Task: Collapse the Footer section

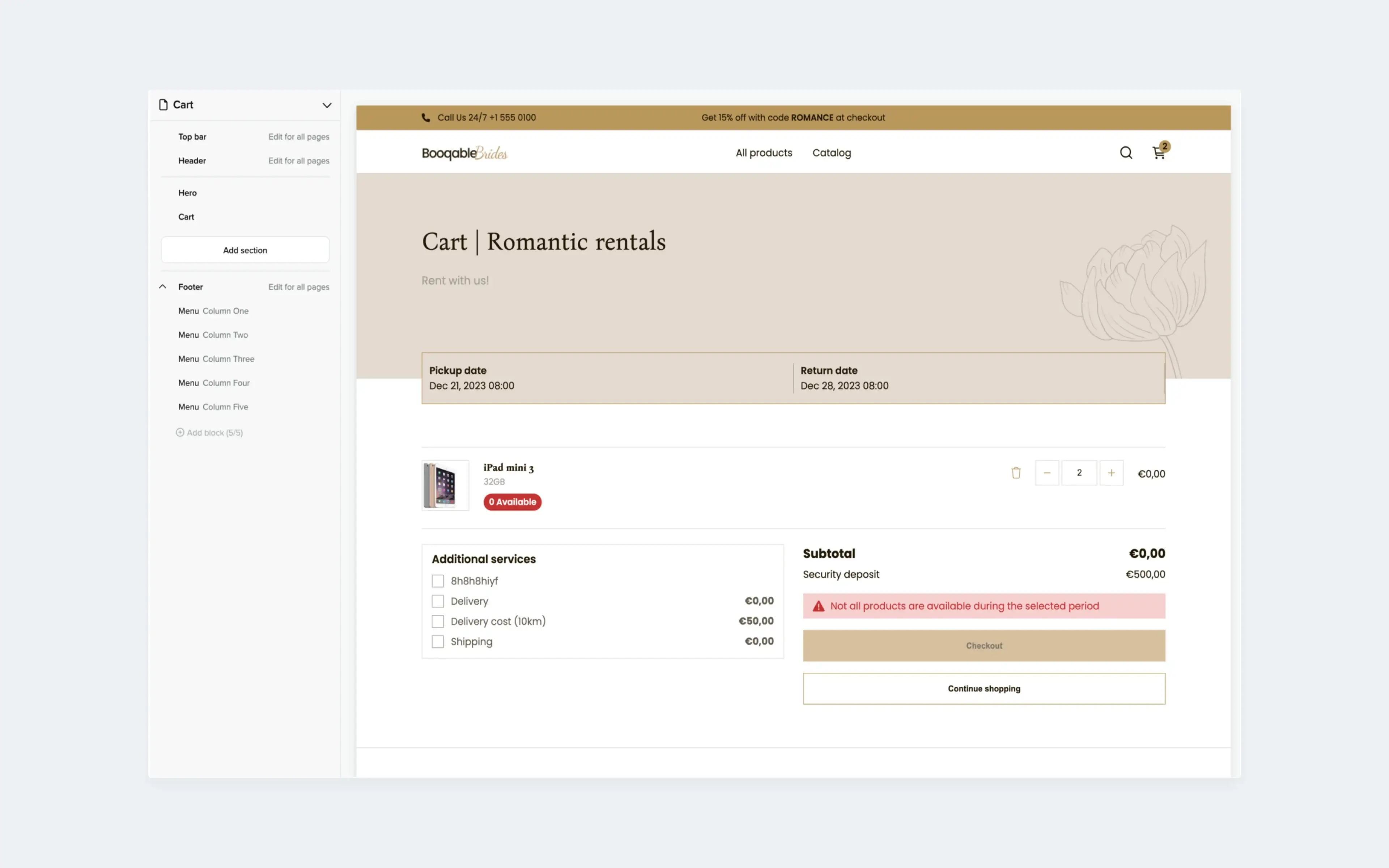Action: coord(163,286)
